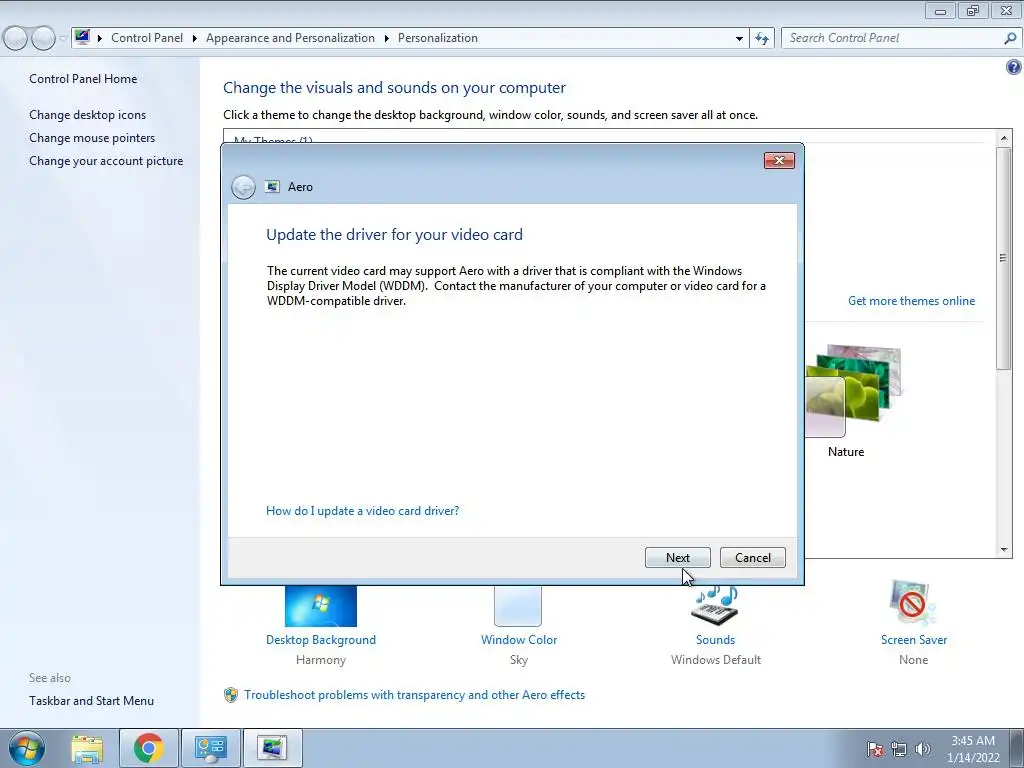
Task: Click the Sounds text link
Action: tap(715, 640)
